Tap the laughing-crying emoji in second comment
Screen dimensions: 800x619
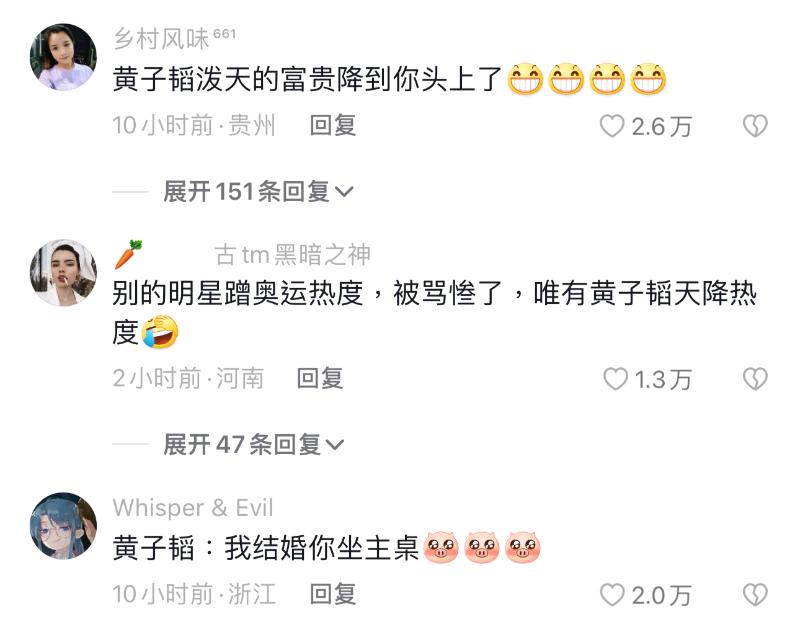(160, 332)
